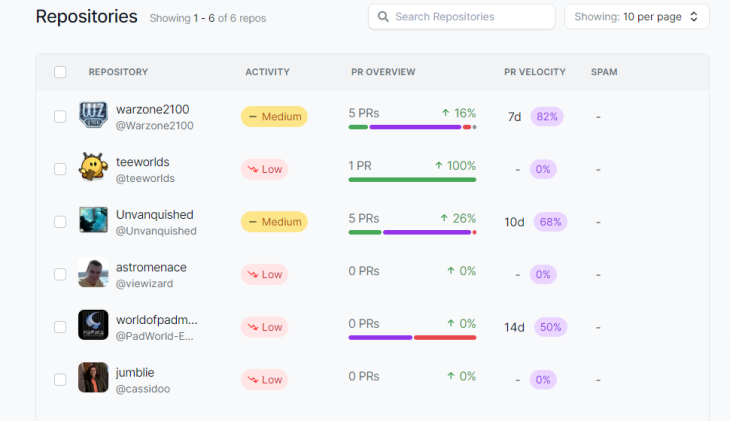Click the jumblie repository avatar
This screenshot has height=421, width=730.
pyautogui.click(x=93, y=378)
